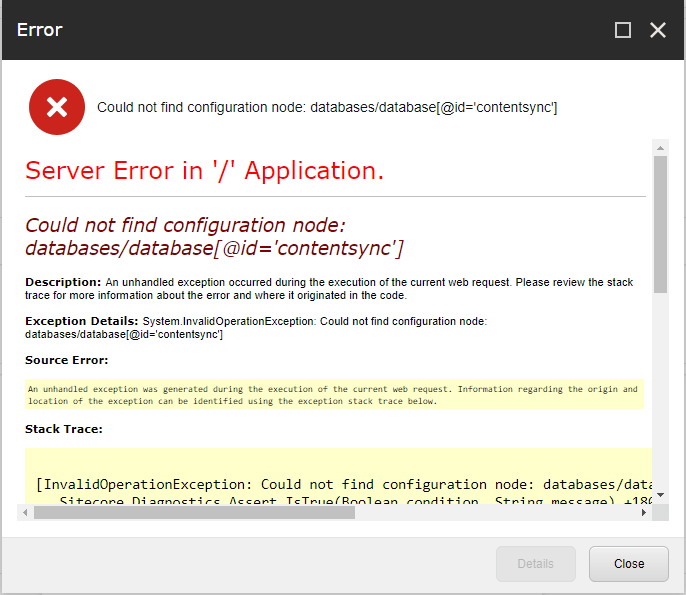This screenshot has height=595, width=686.
Task: Click the Sitecore.Diagnostics.Assert.IsTrue trace line
Action: coord(356,501)
